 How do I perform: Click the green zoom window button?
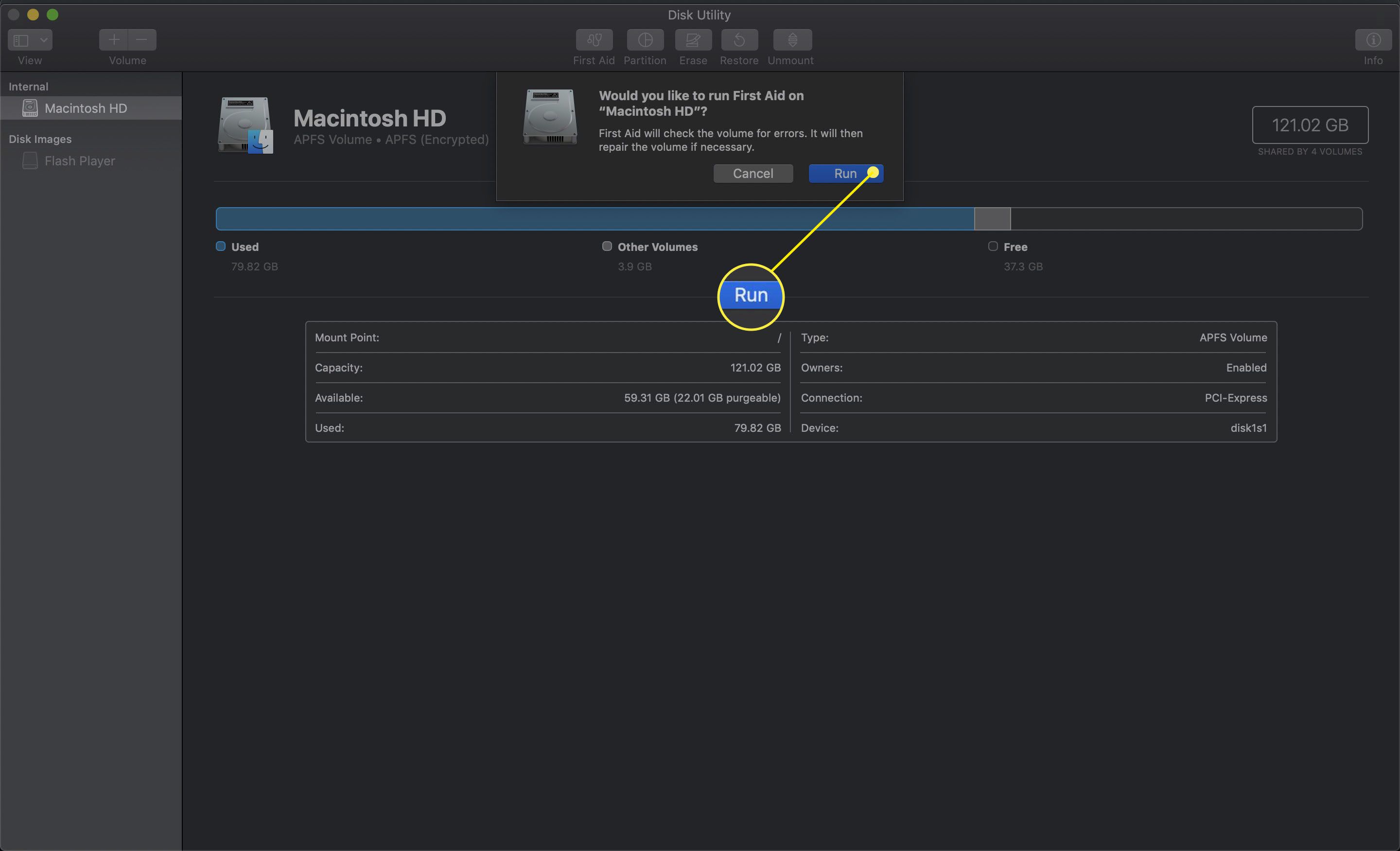coord(52,14)
